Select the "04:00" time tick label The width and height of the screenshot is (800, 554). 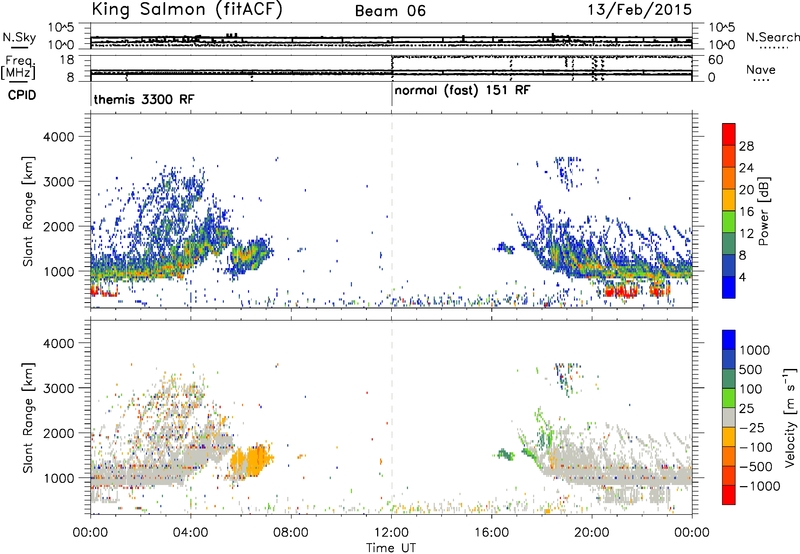pos(190,533)
